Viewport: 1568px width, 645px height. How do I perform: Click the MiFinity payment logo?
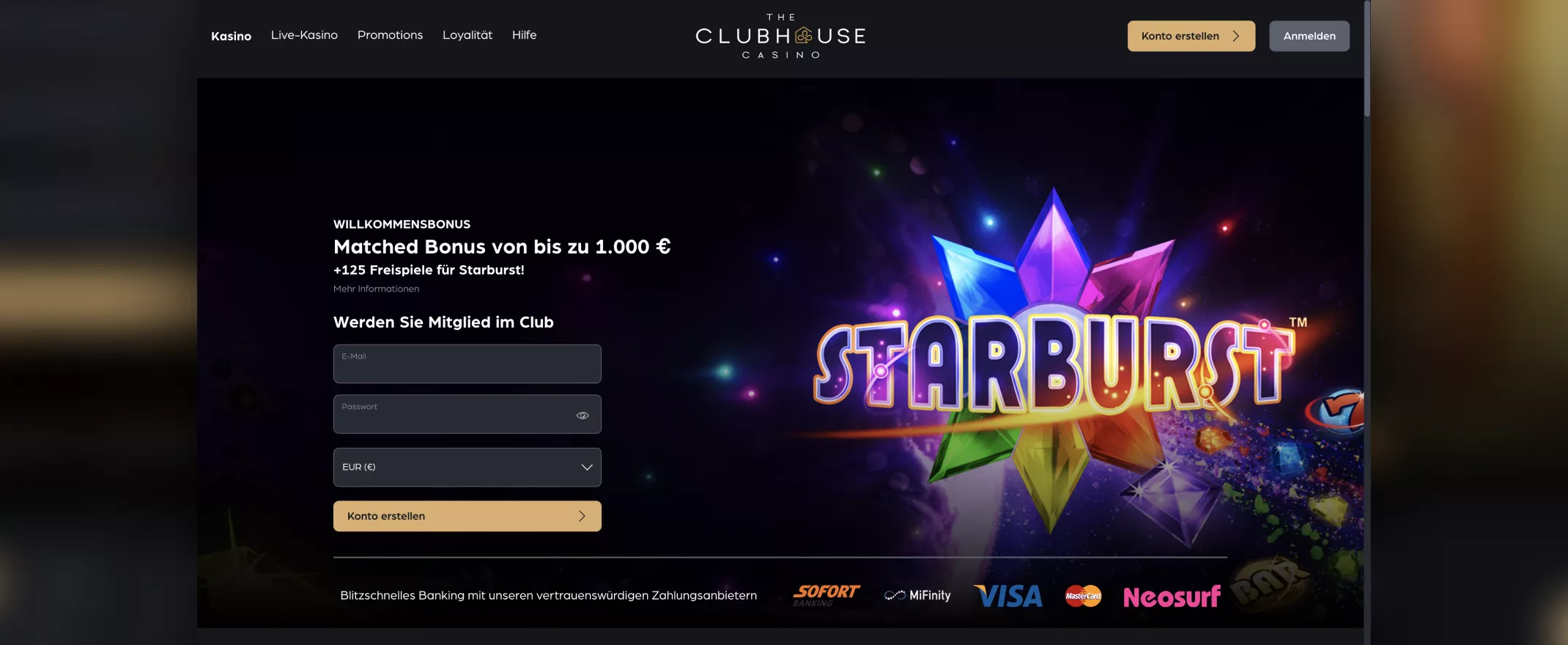[x=917, y=595]
